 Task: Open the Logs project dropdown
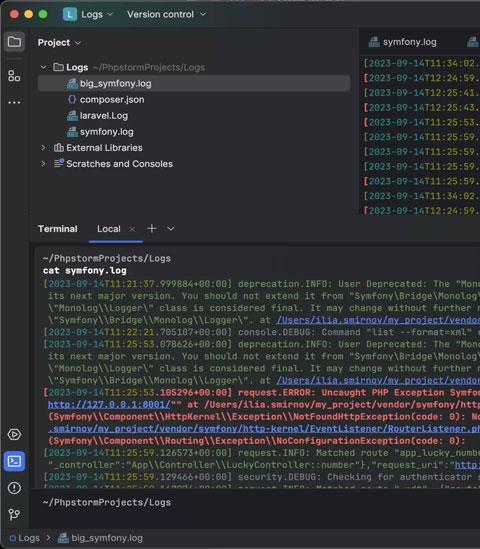(97, 14)
